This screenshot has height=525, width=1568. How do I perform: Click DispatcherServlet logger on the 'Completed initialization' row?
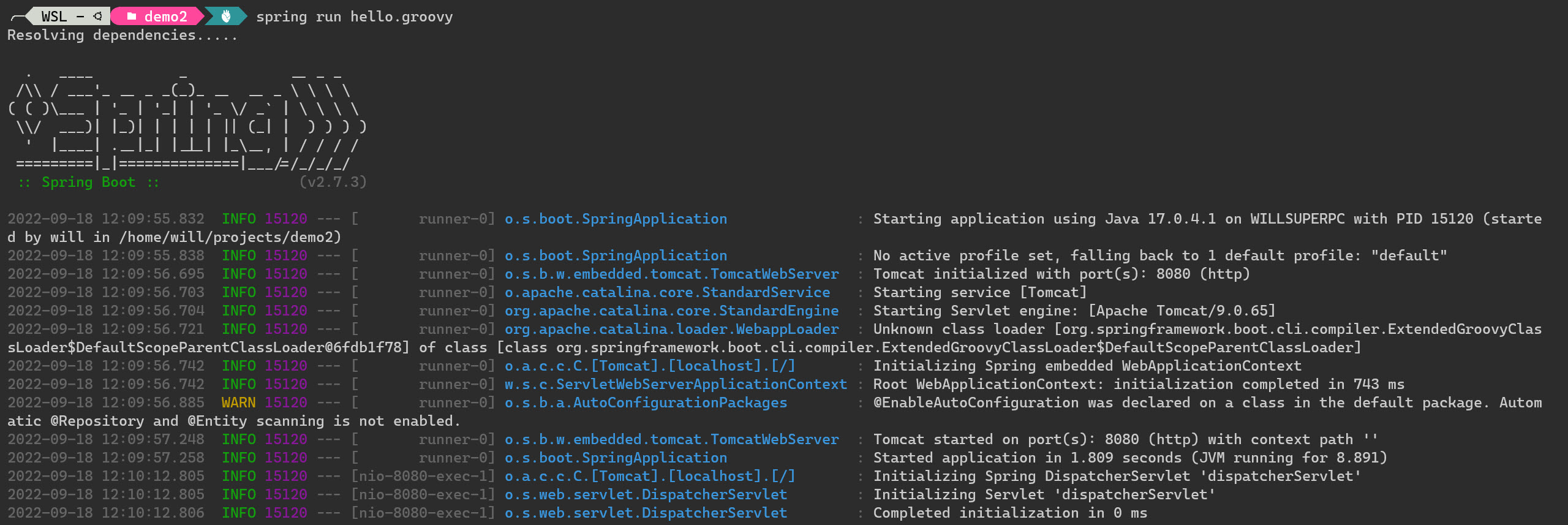646,513
